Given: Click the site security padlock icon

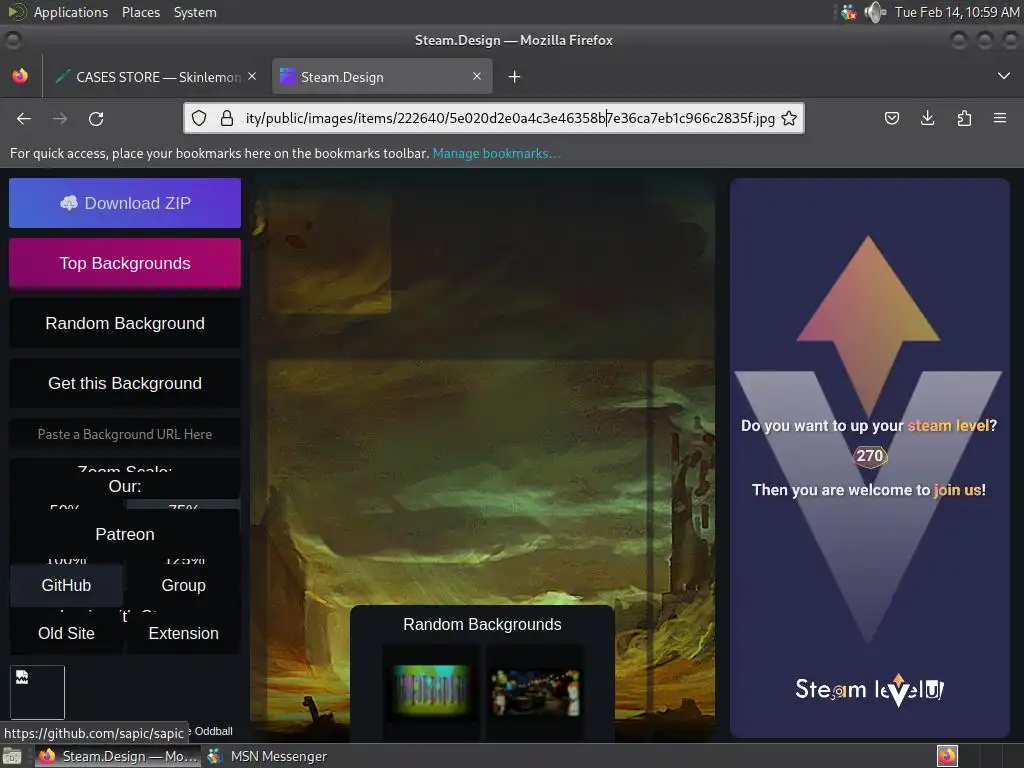Looking at the screenshot, I should [227, 118].
